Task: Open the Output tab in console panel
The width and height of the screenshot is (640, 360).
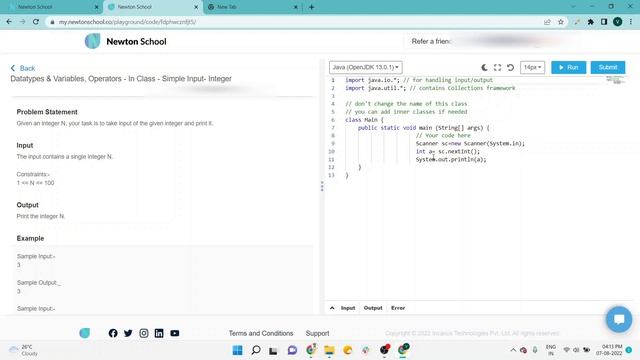Action: click(x=373, y=308)
